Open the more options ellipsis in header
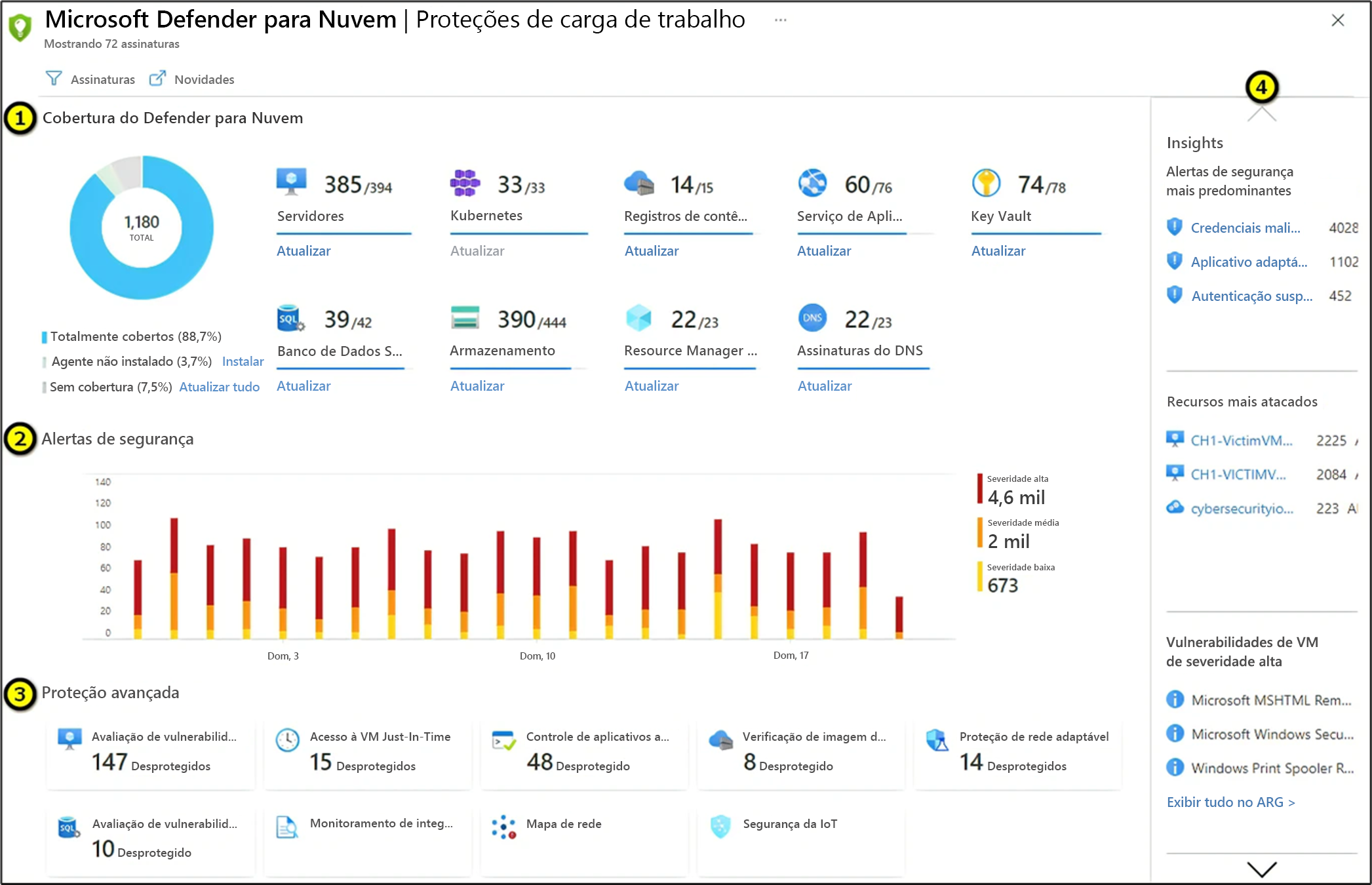This screenshot has width=1372, height=885. tap(780, 20)
